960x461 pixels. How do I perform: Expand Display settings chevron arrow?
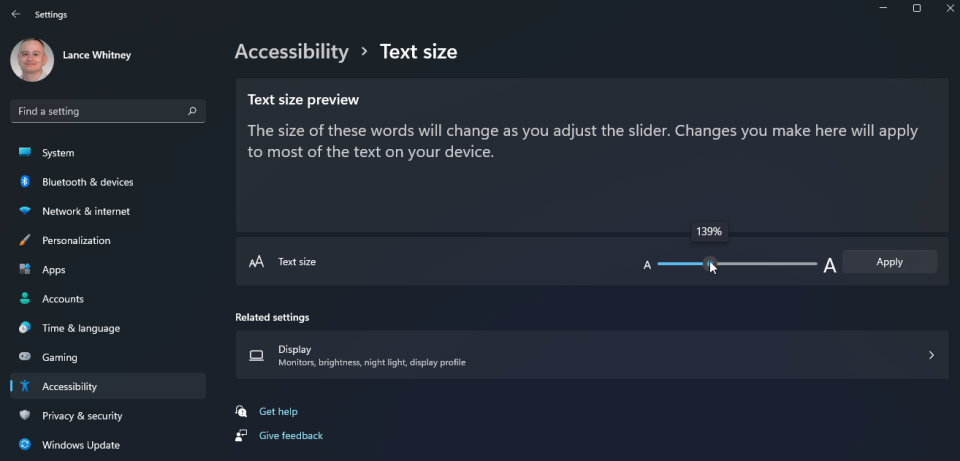click(931, 355)
